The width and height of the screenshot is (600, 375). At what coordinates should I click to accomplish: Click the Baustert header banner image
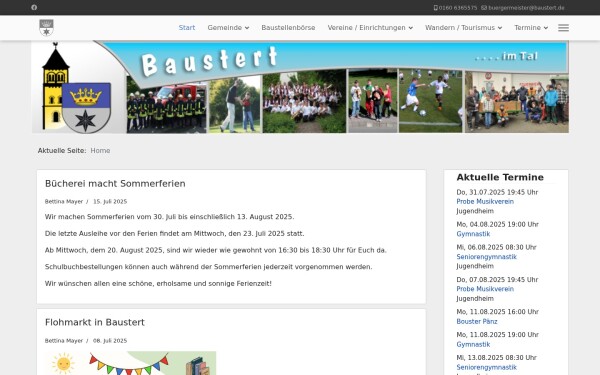click(x=300, y=87)
